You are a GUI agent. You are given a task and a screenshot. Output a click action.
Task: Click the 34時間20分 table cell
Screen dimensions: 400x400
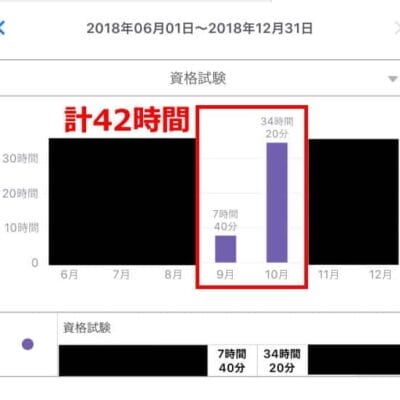(x=282, y=361)
